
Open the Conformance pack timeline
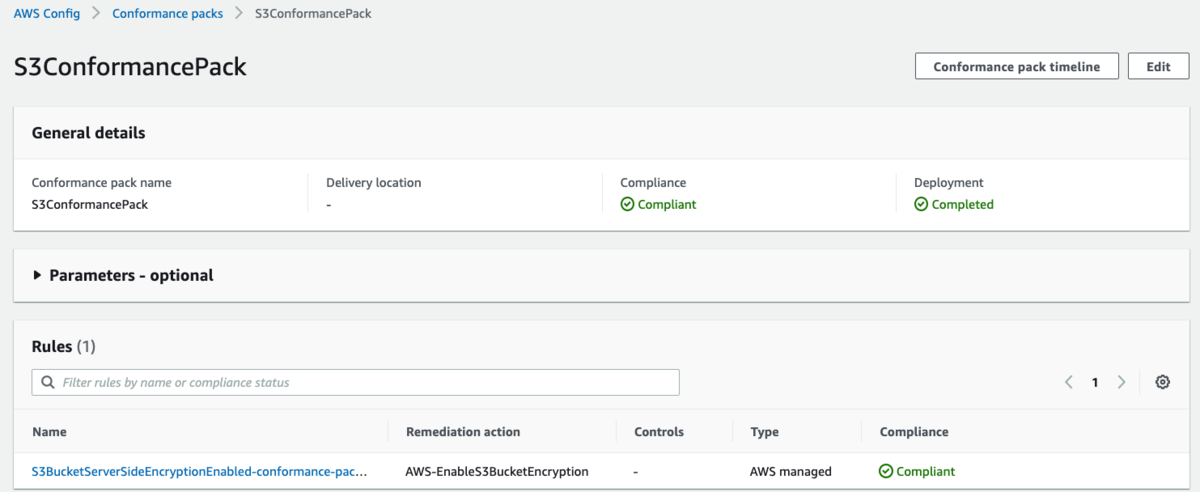(1016, 67)
